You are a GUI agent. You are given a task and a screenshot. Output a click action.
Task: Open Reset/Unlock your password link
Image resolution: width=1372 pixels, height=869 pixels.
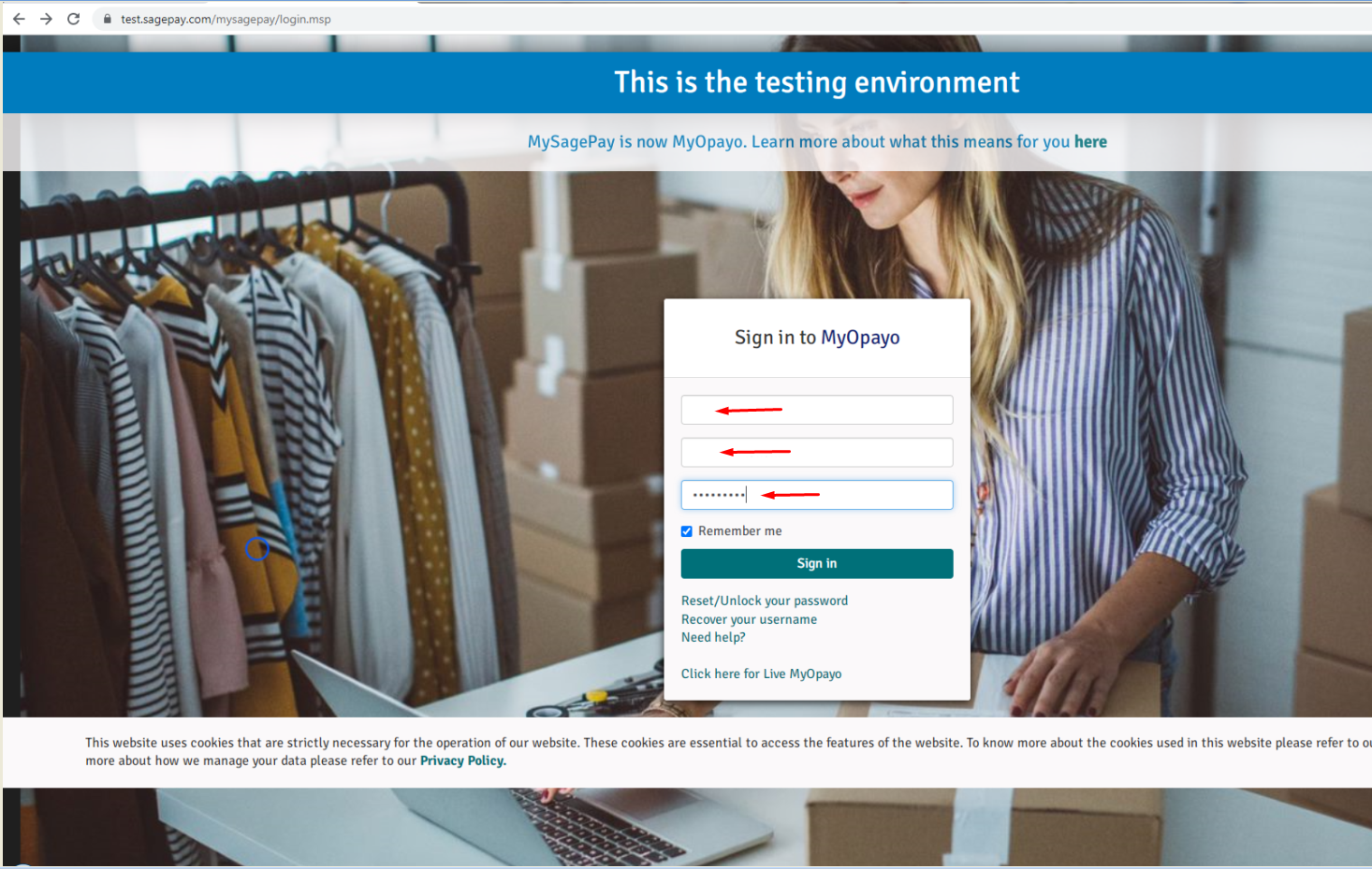[765, 601]
